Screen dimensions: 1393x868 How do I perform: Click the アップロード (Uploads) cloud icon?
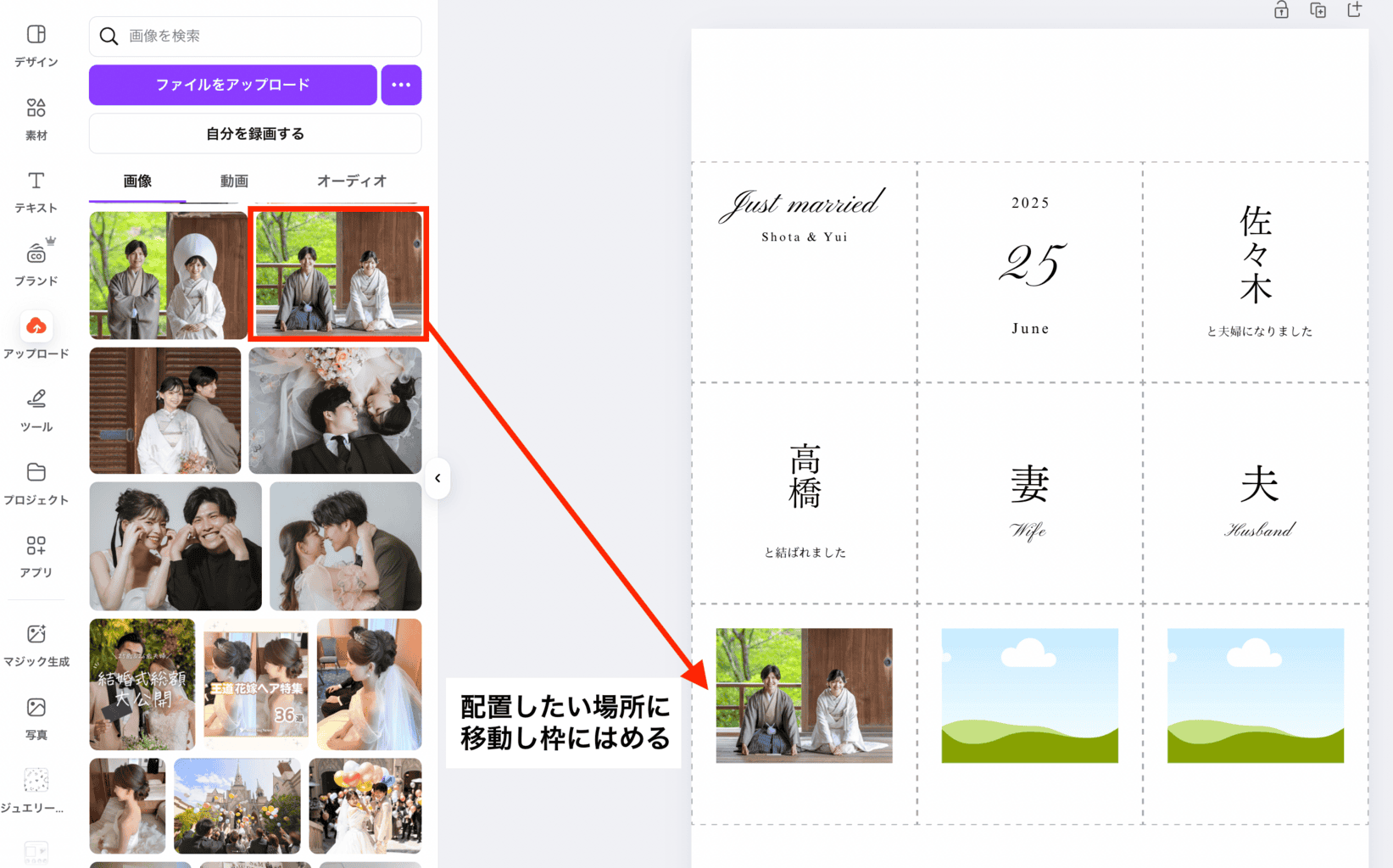(x=36, y=327)
